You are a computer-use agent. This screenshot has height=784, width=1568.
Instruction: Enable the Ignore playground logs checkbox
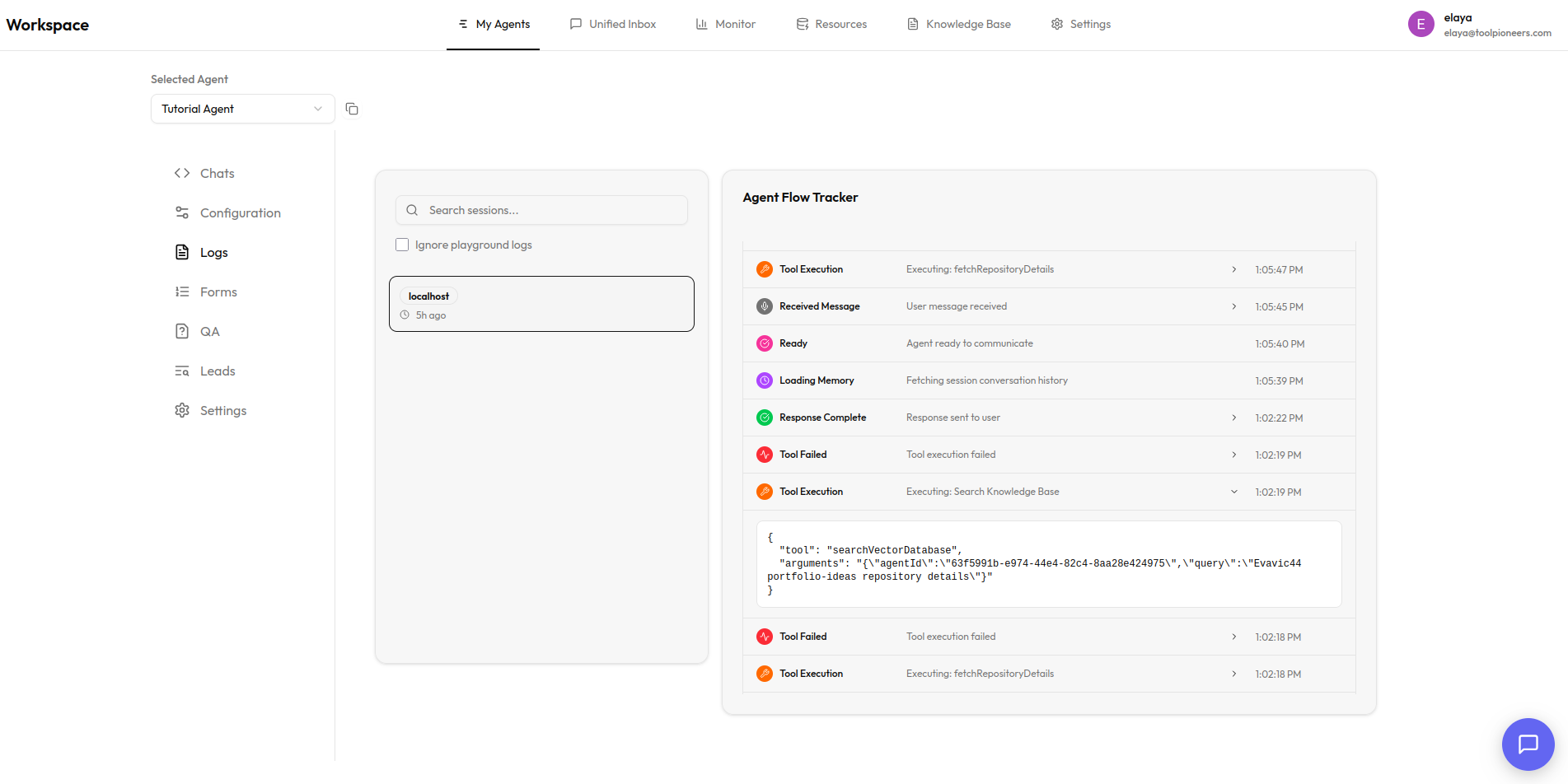point(402,245)
